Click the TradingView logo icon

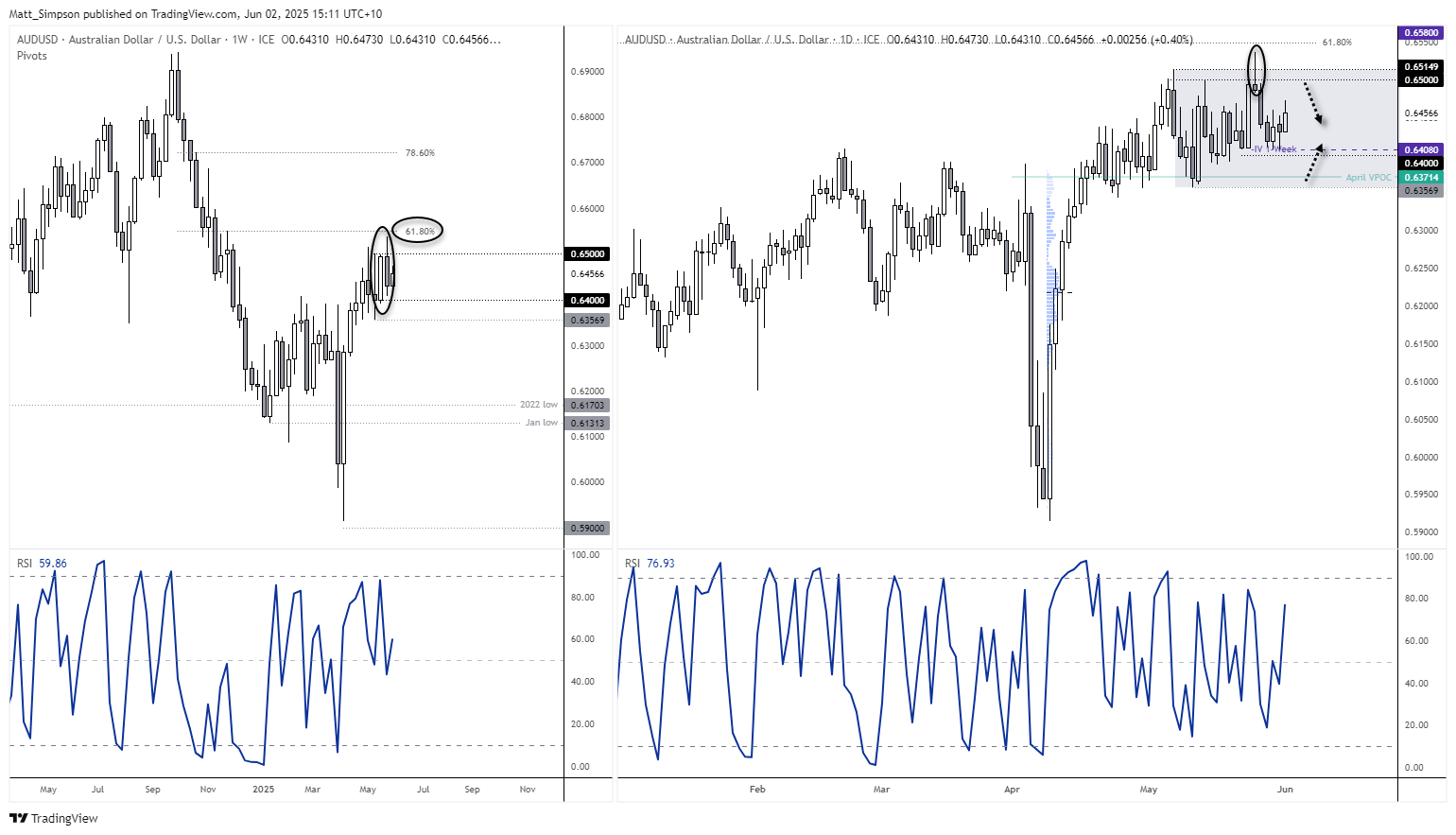(21, 819)
